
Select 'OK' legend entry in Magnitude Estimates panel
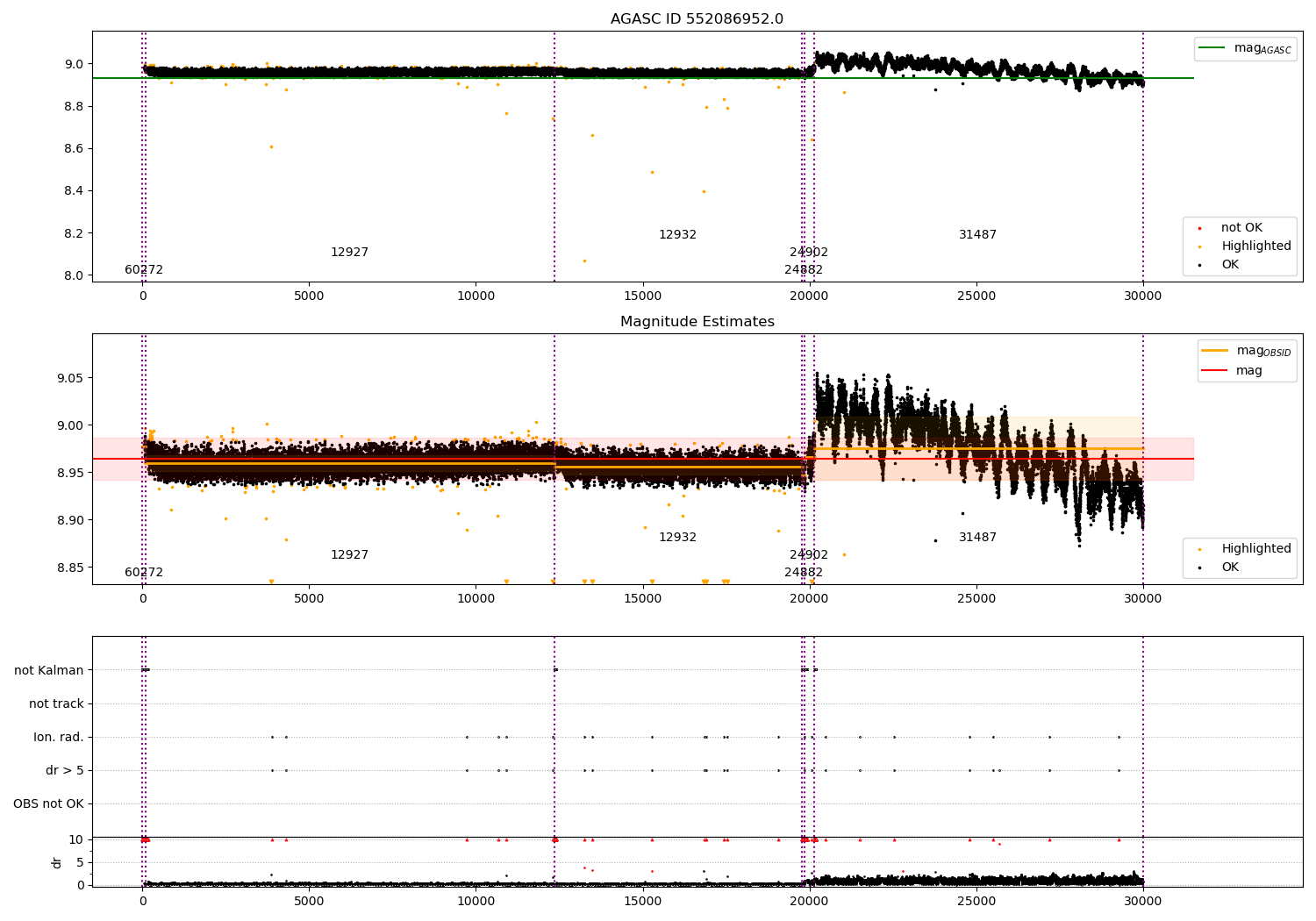coord(1230,568)
